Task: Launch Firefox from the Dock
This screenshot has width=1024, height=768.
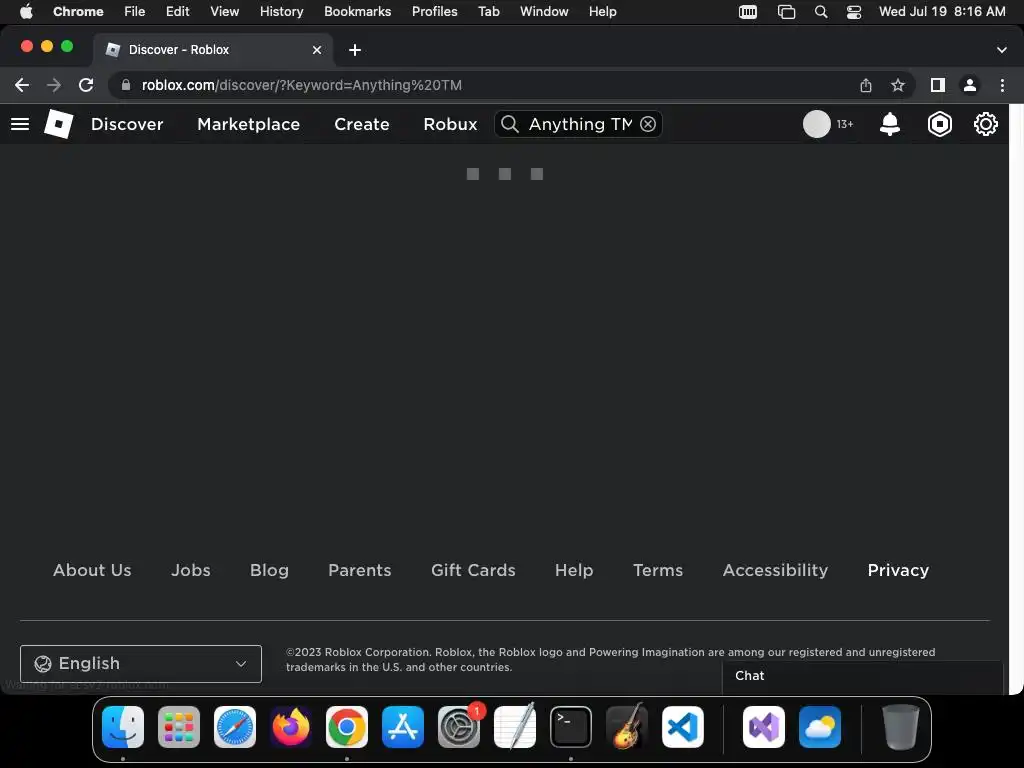Action: click(x=291, y=727)
